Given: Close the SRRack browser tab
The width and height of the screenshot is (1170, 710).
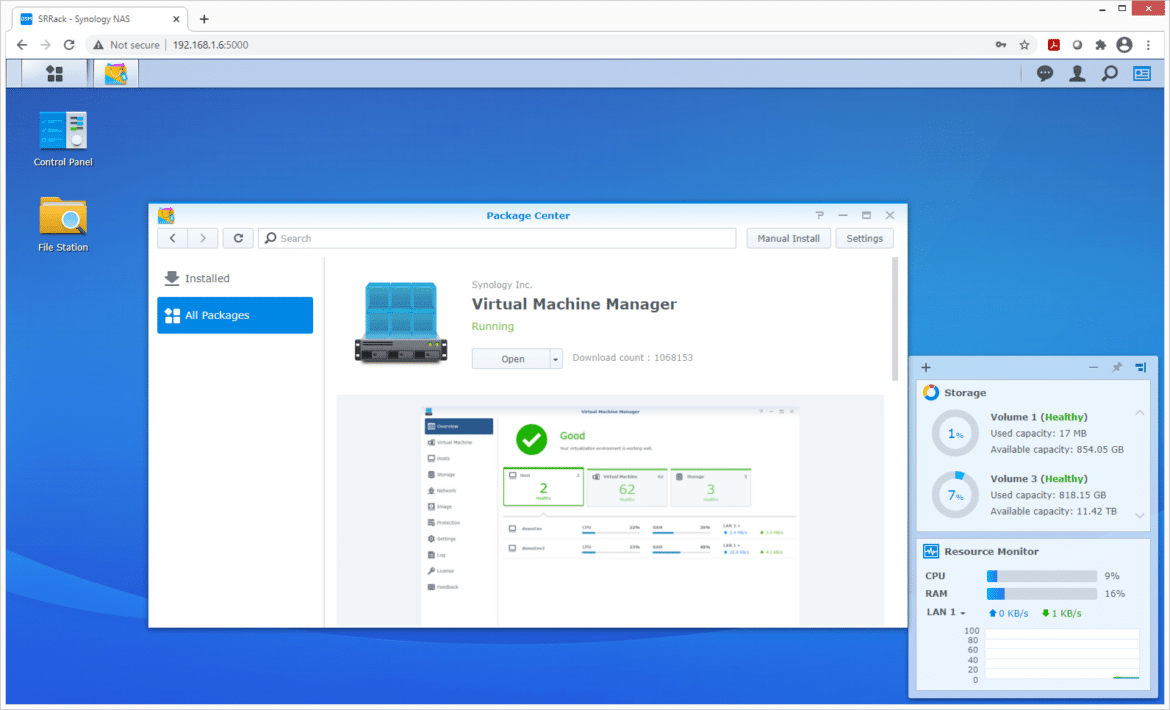Looking at the screenshot, I should [177, 19].
